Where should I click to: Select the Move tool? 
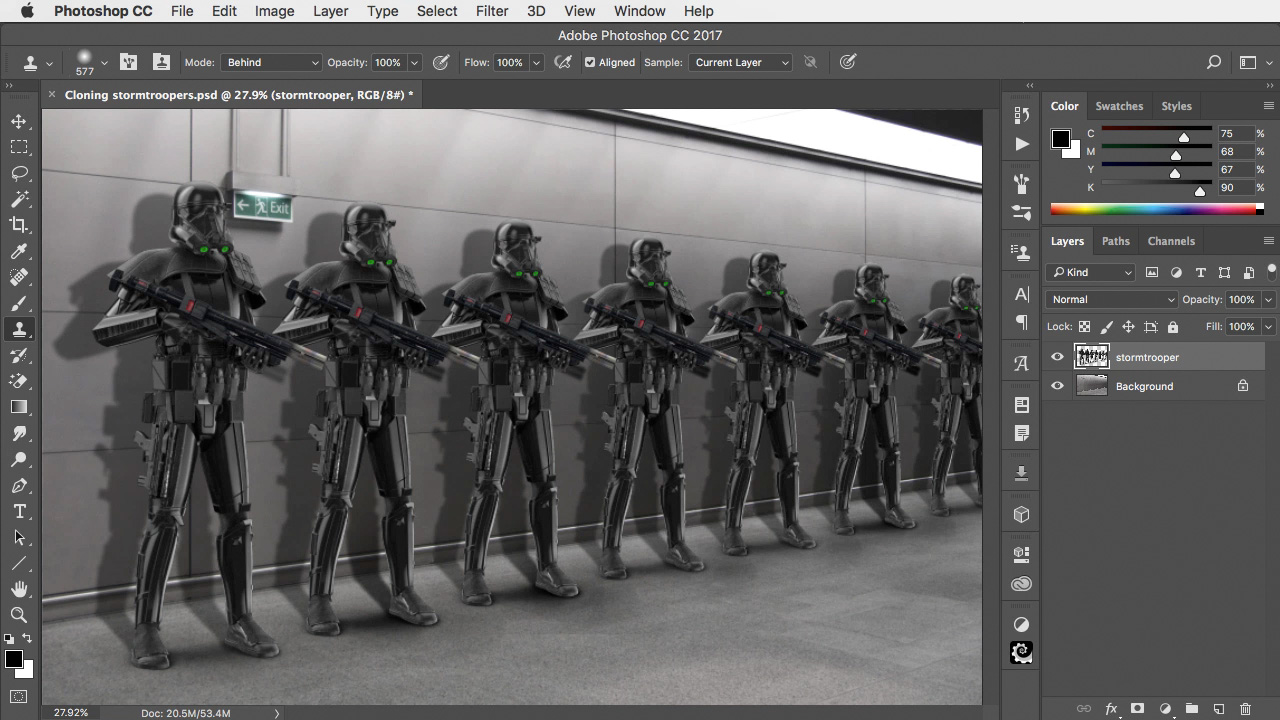pos(19,121)
